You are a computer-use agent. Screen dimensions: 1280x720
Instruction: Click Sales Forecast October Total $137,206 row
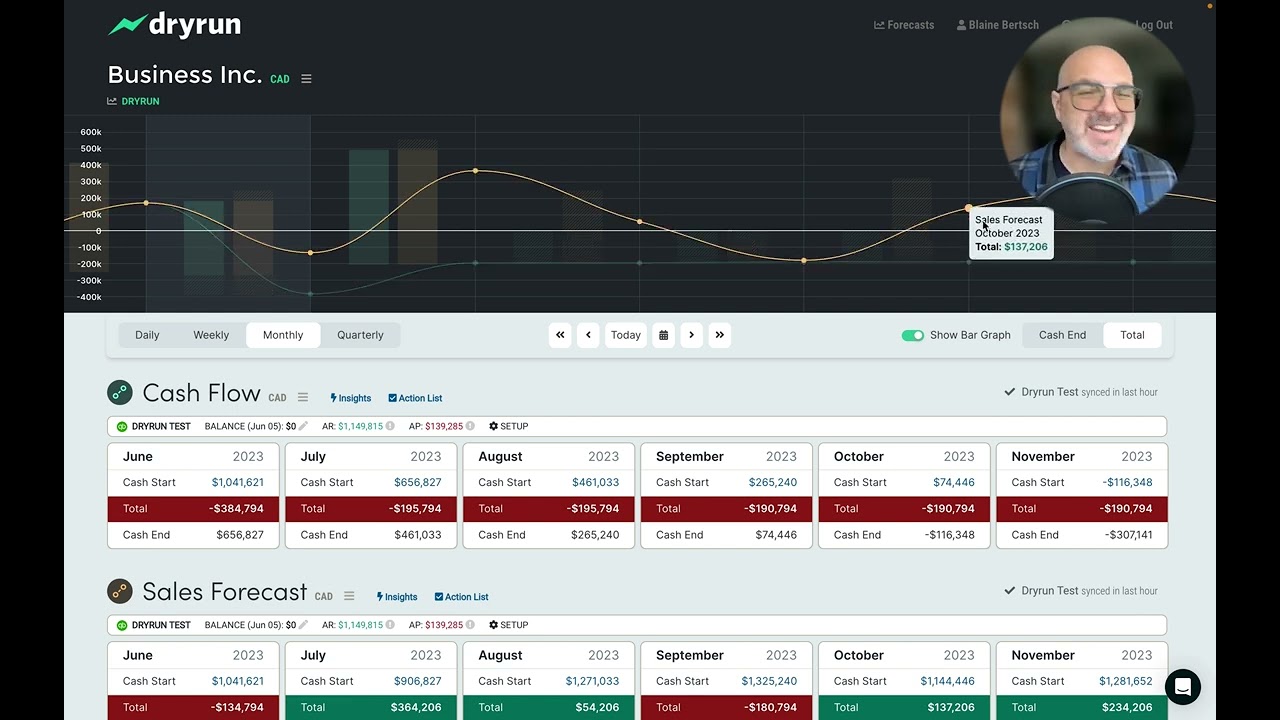(904, 707)
